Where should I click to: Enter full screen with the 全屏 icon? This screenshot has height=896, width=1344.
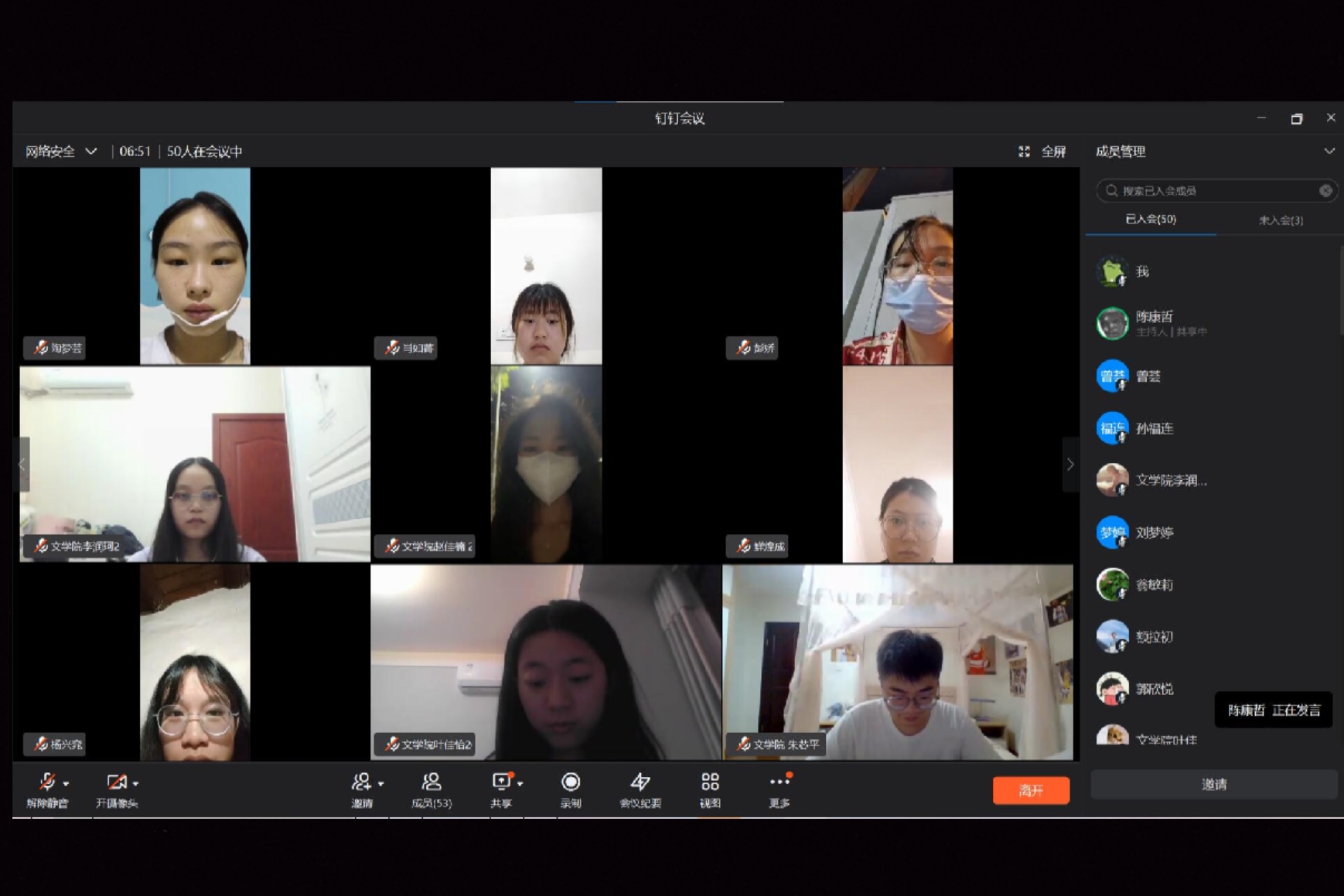coord(1024,152)
